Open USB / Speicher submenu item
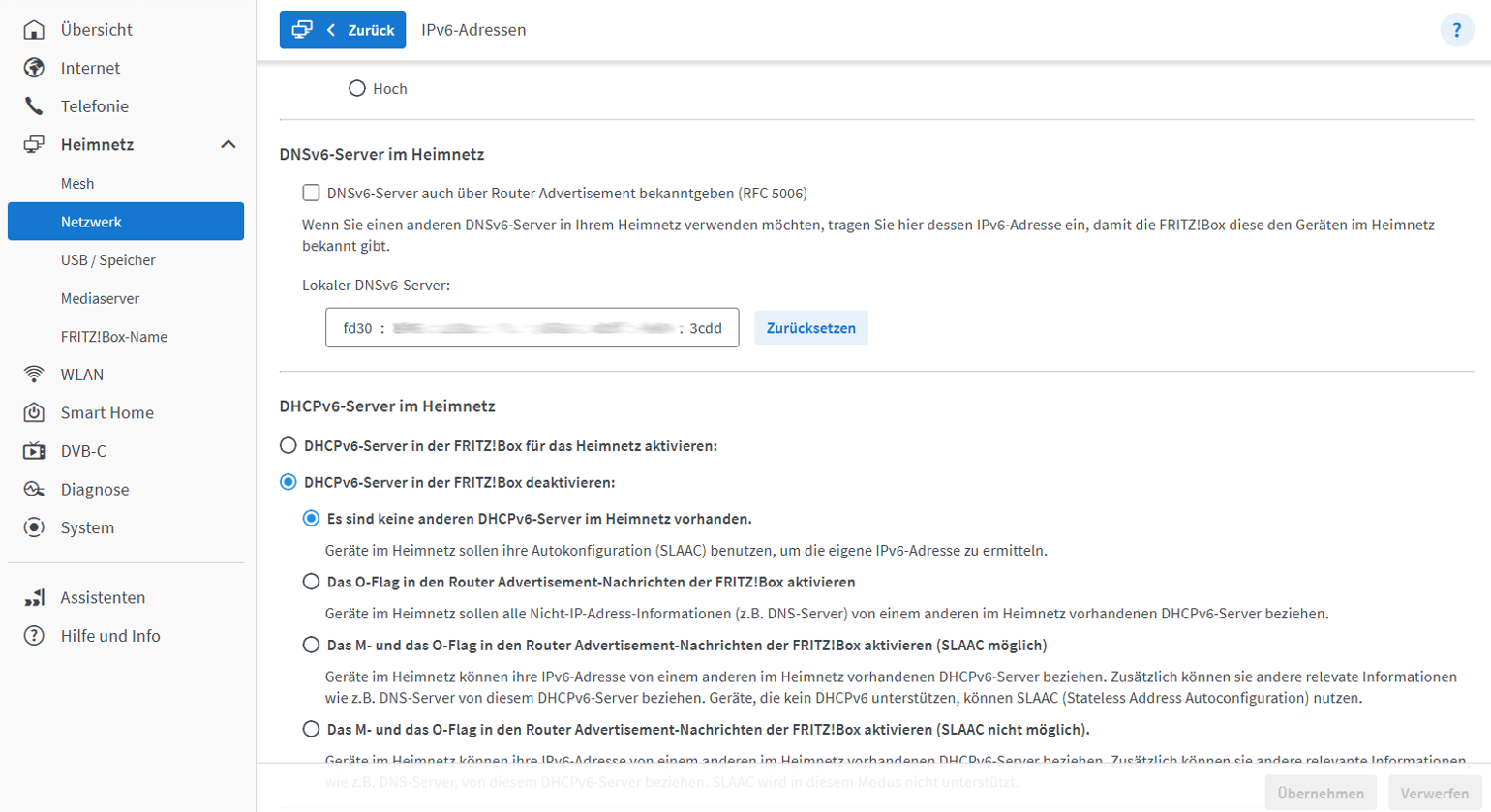 point(108,260)
